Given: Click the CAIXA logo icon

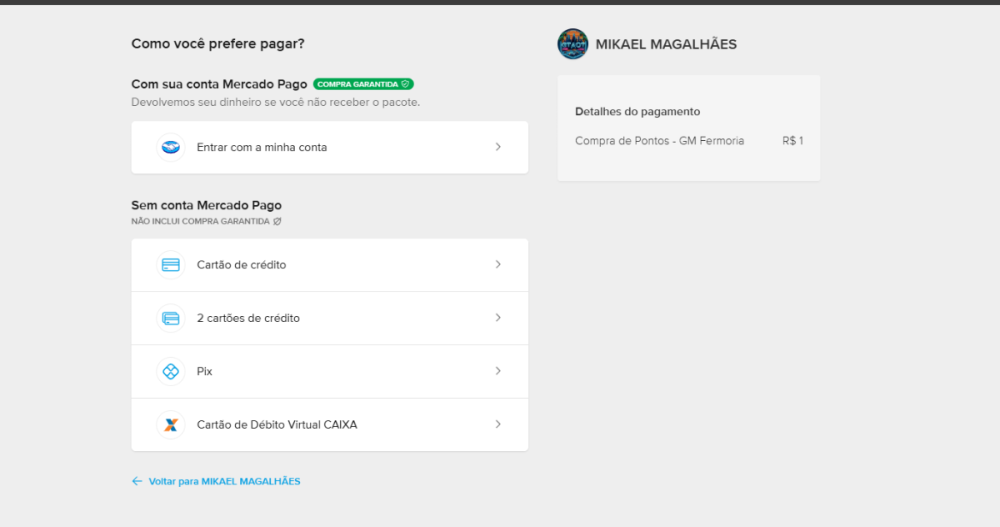Looking at the screenshot, I should 171,424.
